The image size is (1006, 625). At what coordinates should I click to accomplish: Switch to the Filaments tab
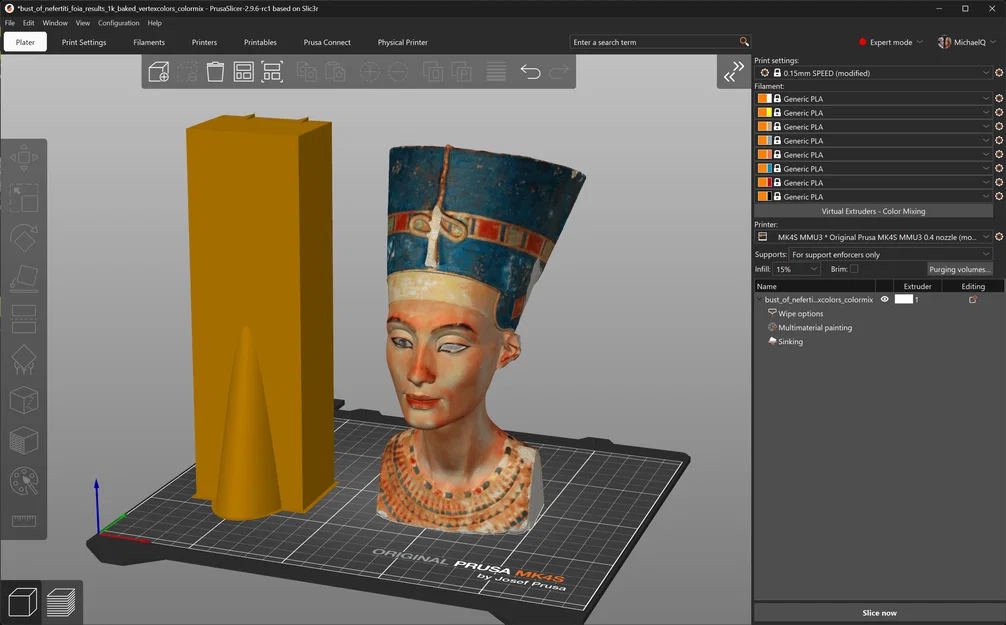pos(149,42)
